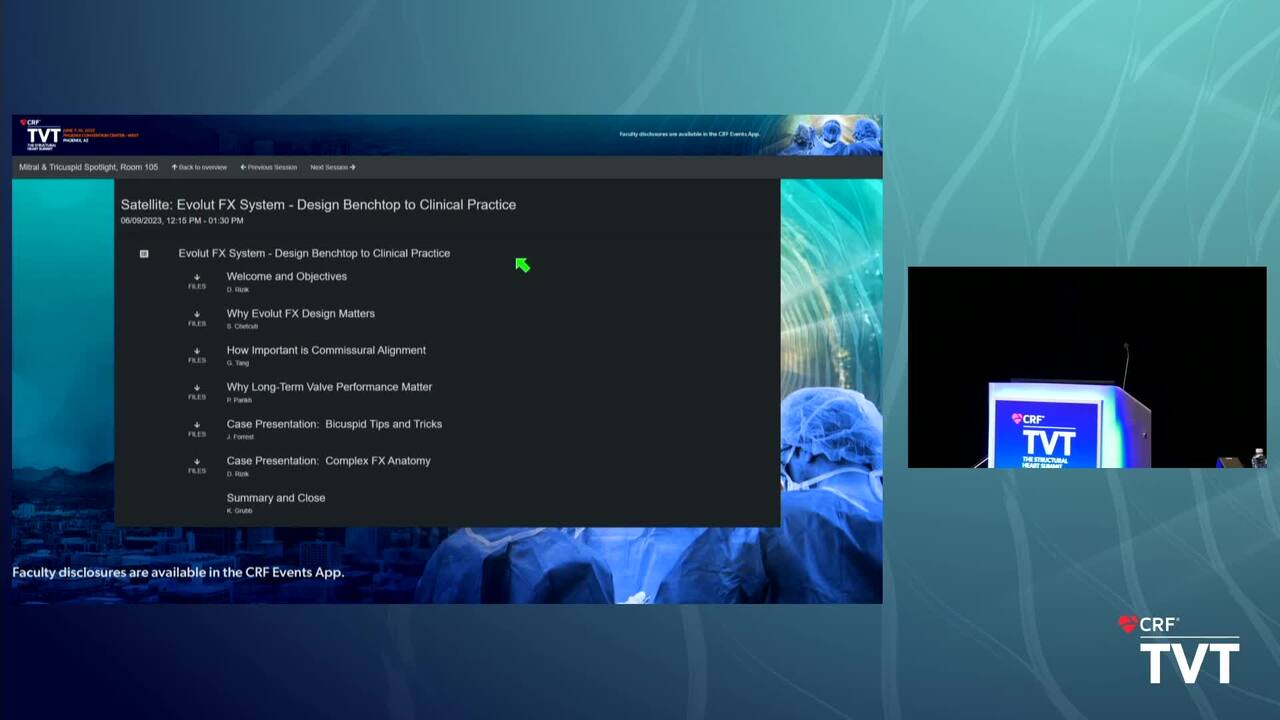Screen dimensions: 1280x720
Task: Download files for Complex FX Anatomy
Action: 197,465
